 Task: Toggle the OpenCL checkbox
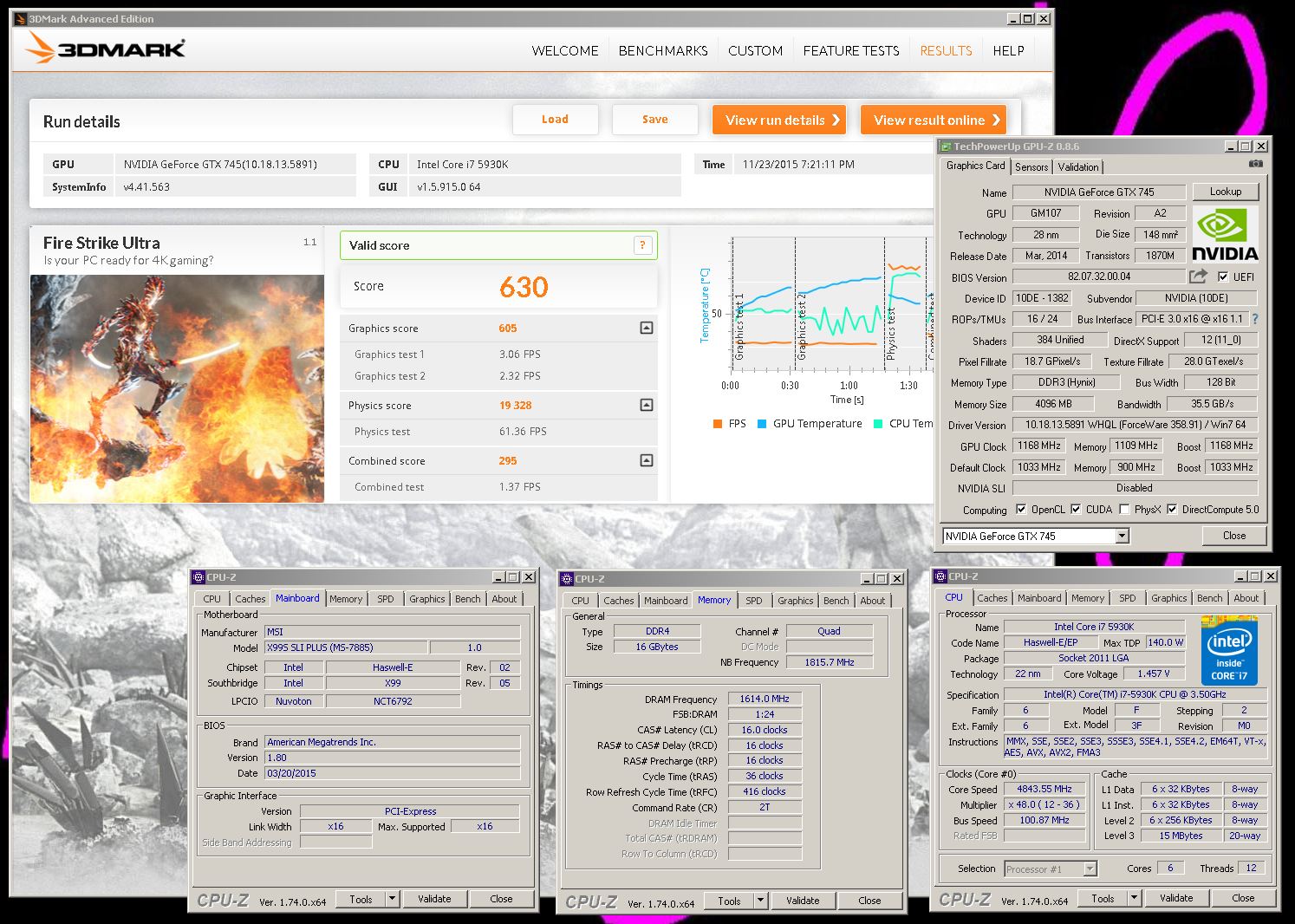(1020, 510)
